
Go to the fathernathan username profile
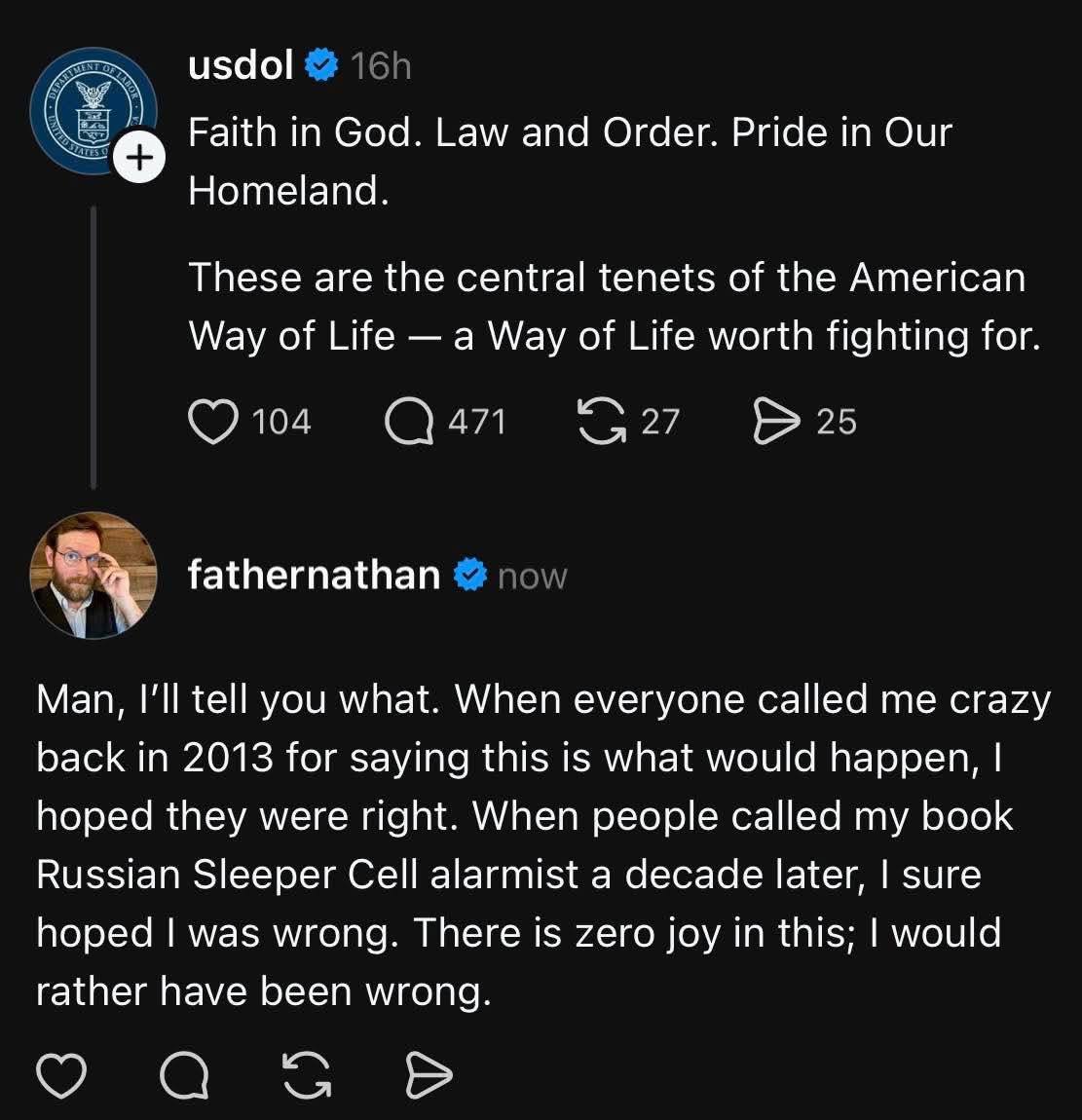tap(314, 575)
